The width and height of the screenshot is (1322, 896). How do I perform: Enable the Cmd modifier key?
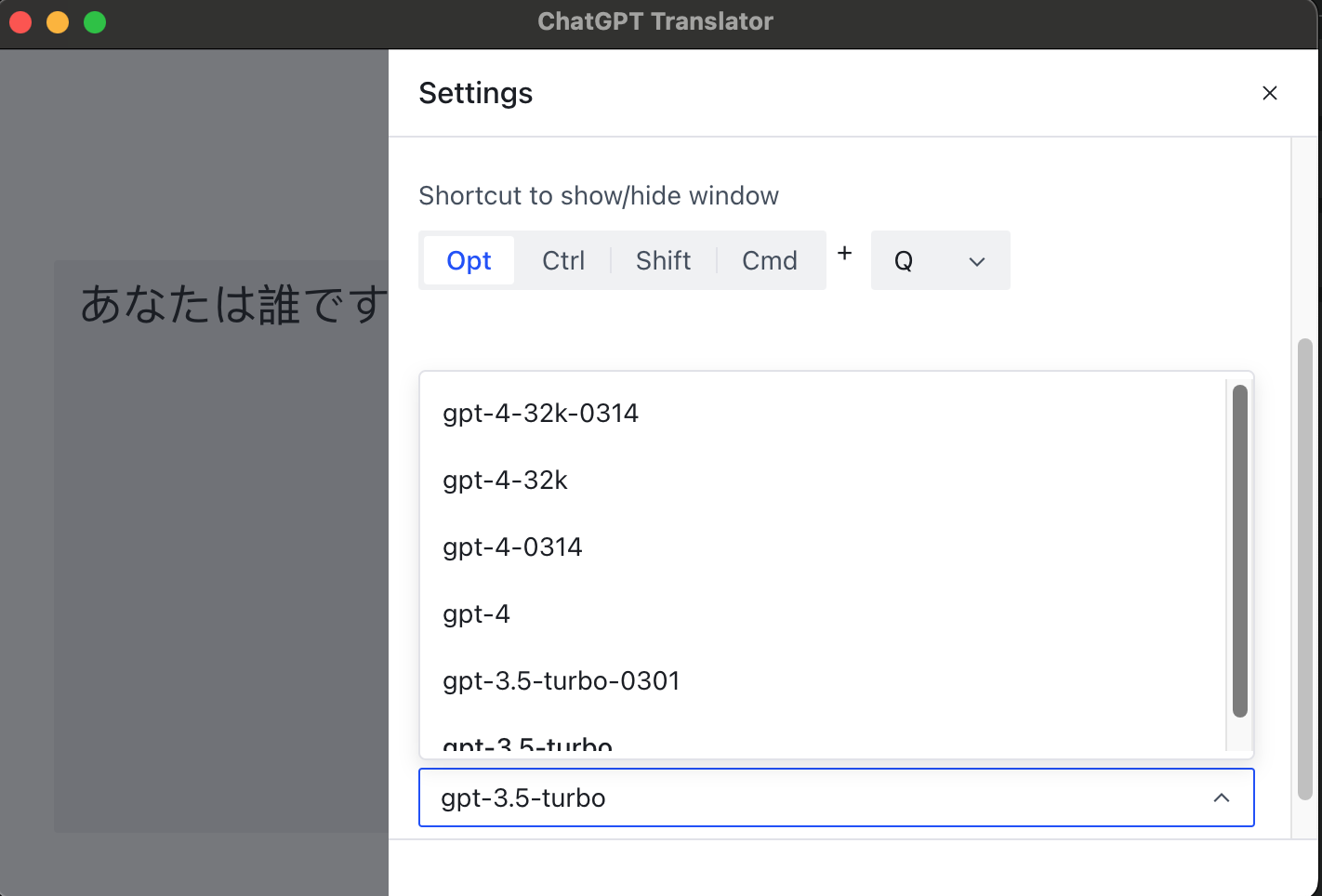(x=770, y=260)
